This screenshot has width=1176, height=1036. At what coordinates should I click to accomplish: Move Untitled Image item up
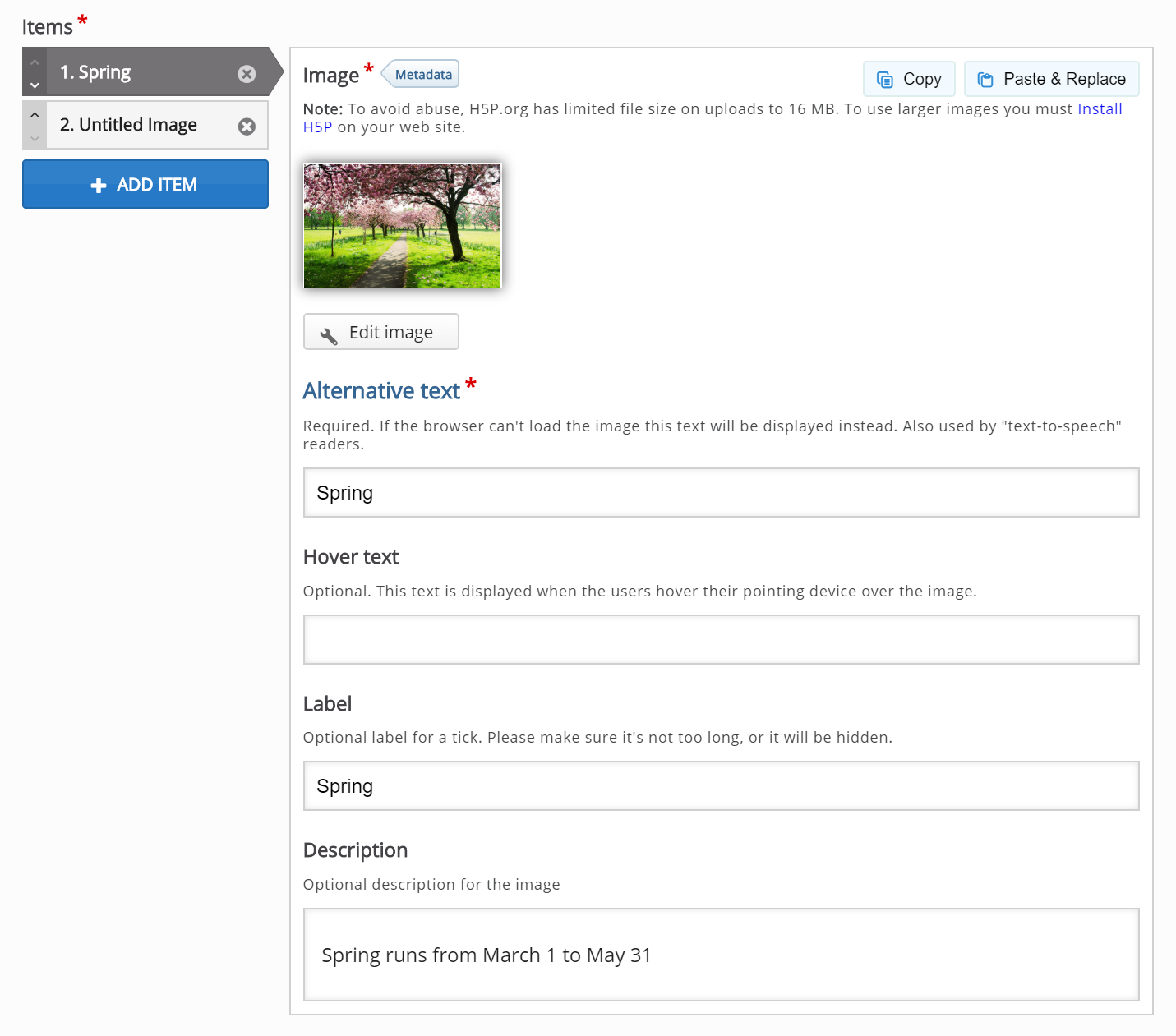click(x=35, y=114)
